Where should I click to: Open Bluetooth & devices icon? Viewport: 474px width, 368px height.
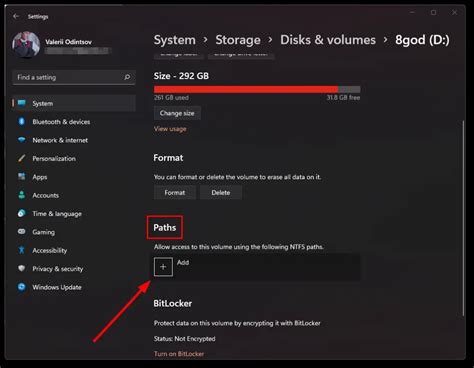tap(22, 121)
